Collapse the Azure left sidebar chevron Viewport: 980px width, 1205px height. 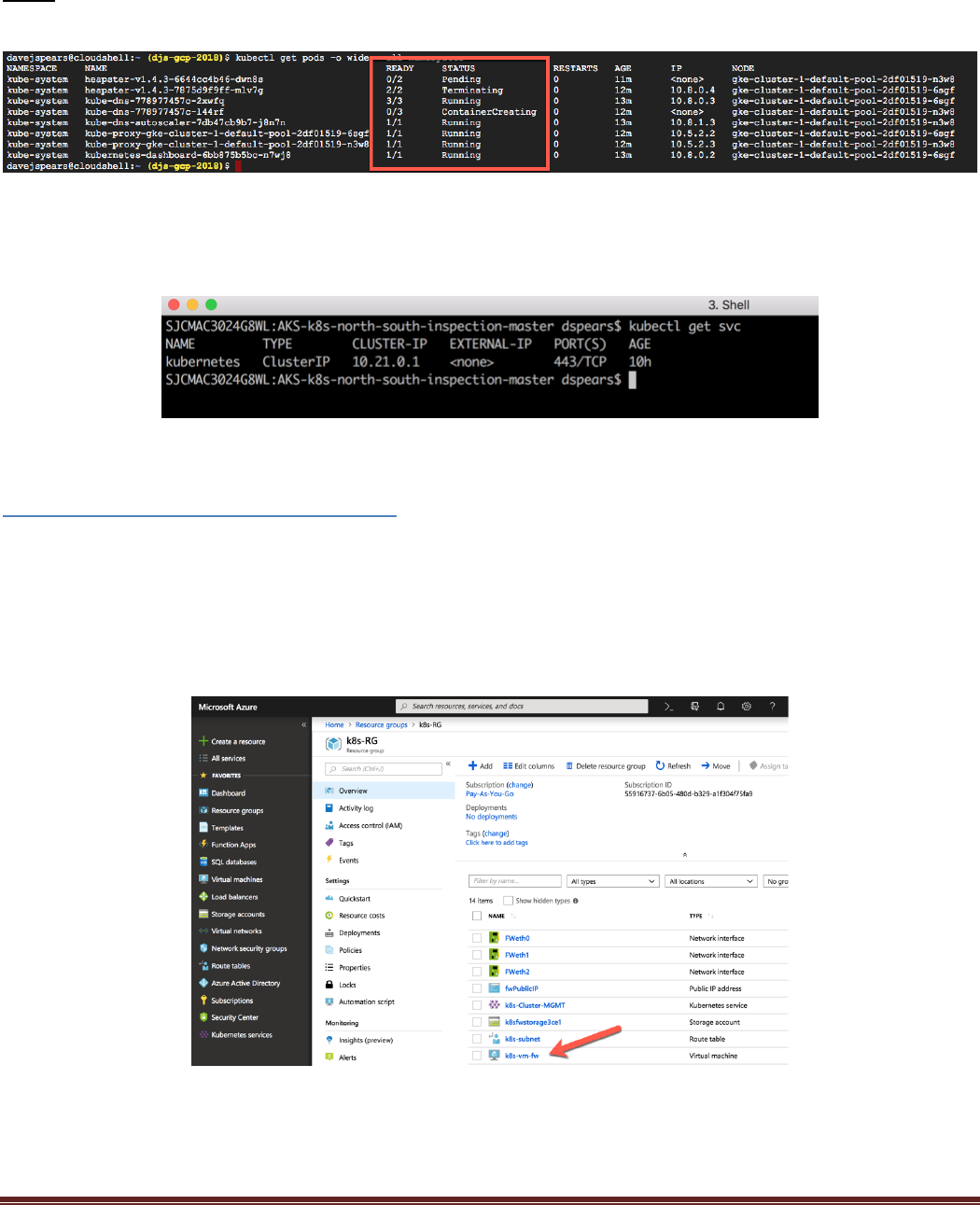point(303,724)
